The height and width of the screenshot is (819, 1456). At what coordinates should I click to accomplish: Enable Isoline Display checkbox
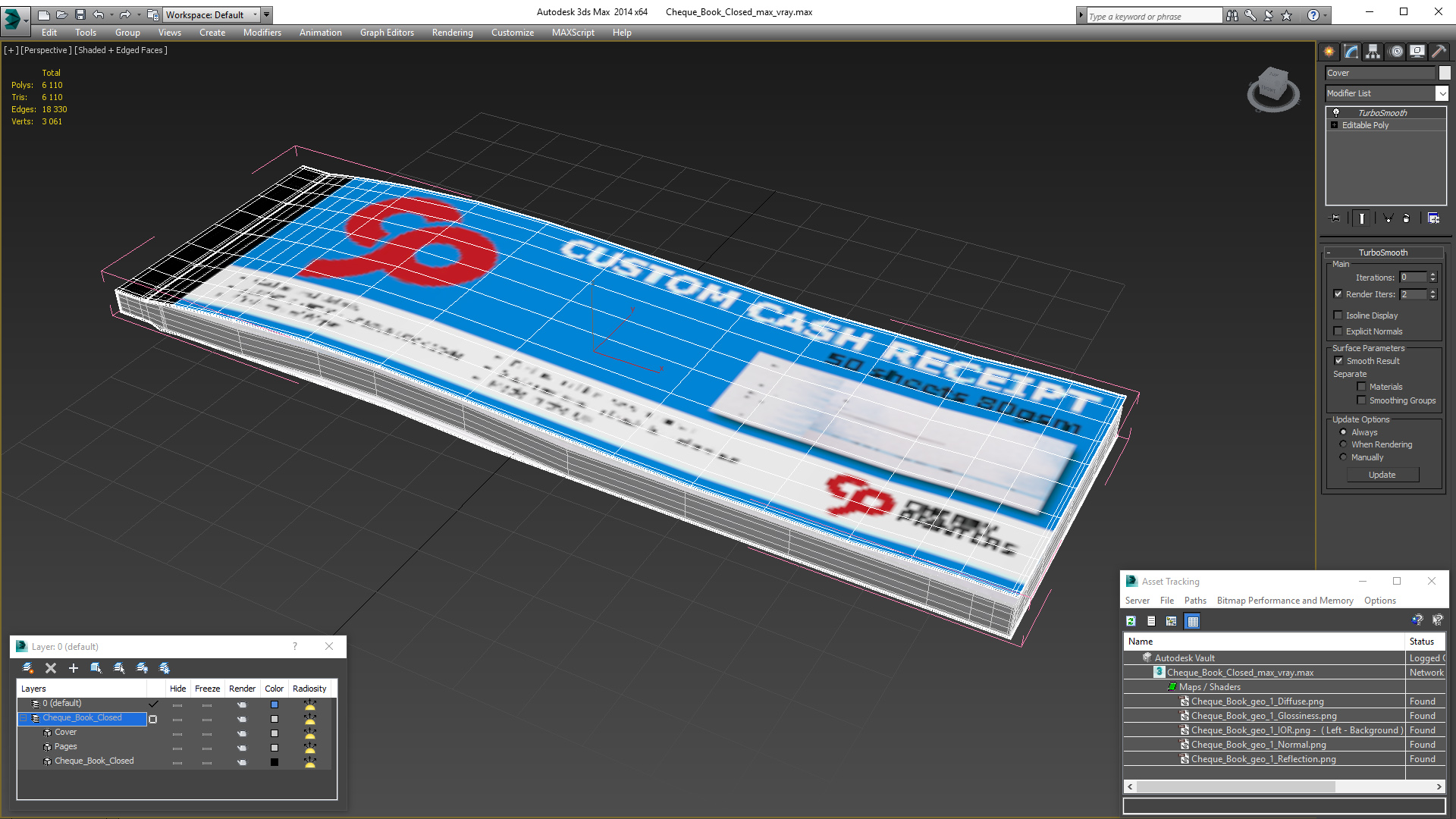tap(1338, 315)
